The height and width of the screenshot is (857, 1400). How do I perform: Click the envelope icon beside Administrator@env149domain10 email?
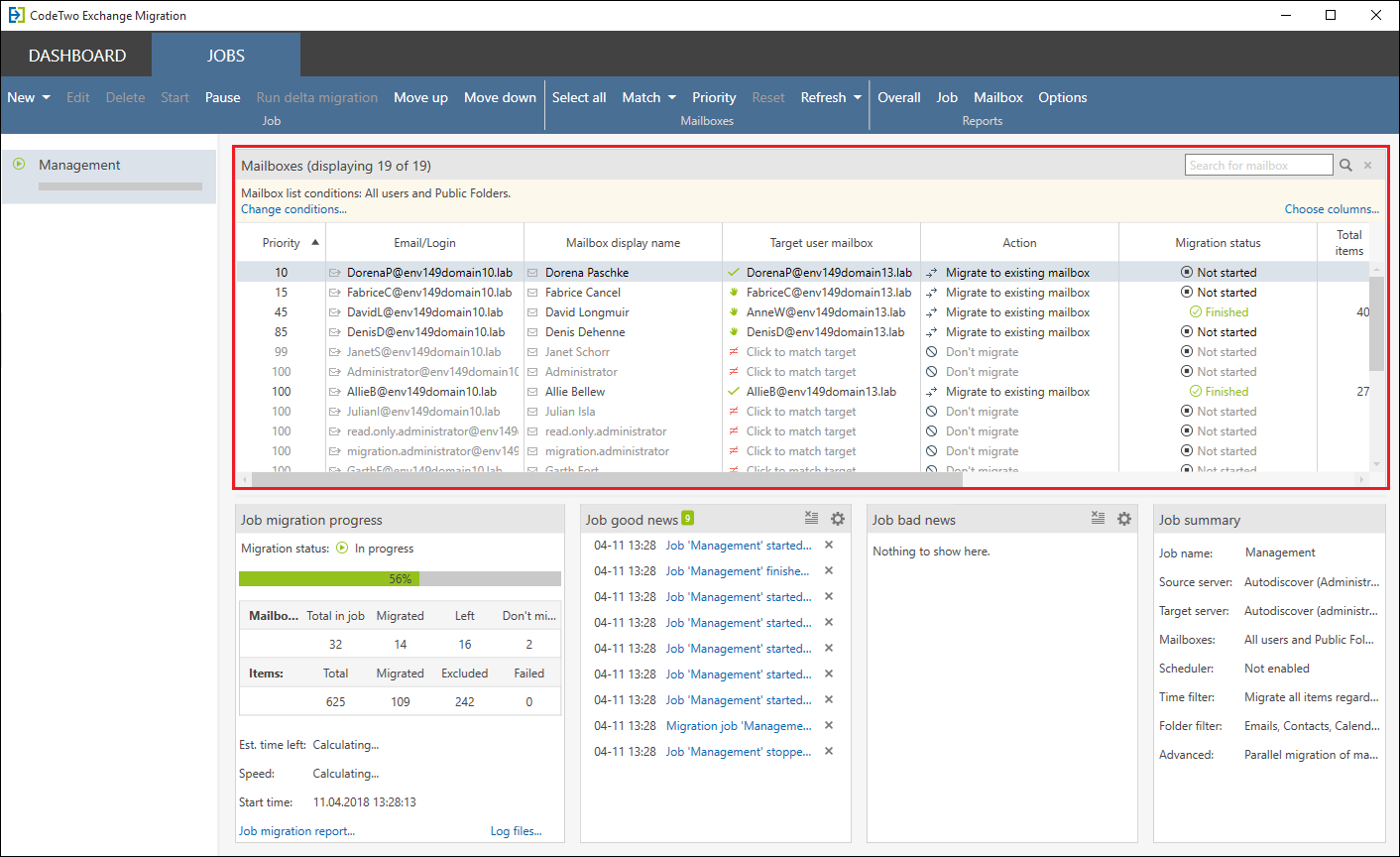coord(334,372)
